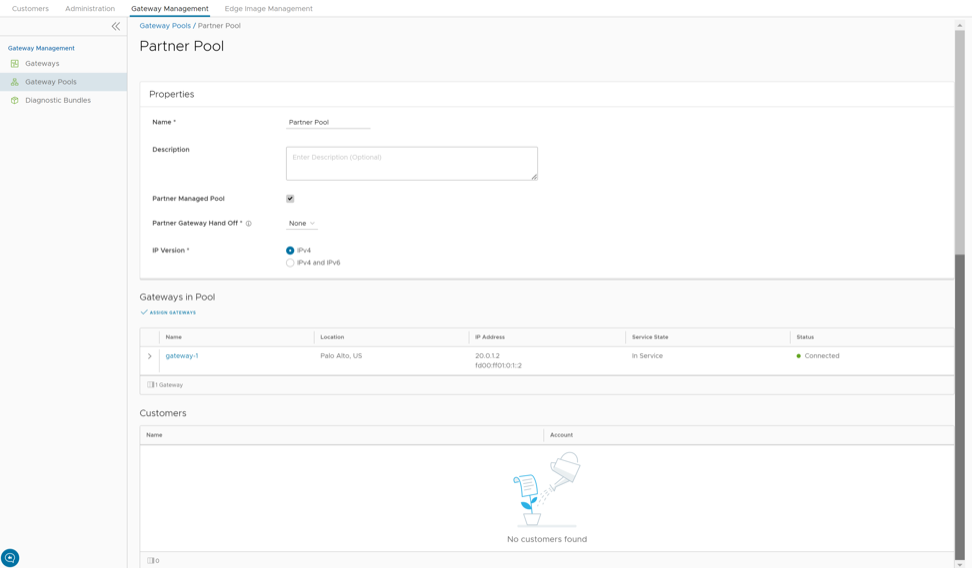The width and height of the screenshot is (972, 568).
Task: Click the Gateway Pools sidebar icon
Action: click(x=15, y=82)
